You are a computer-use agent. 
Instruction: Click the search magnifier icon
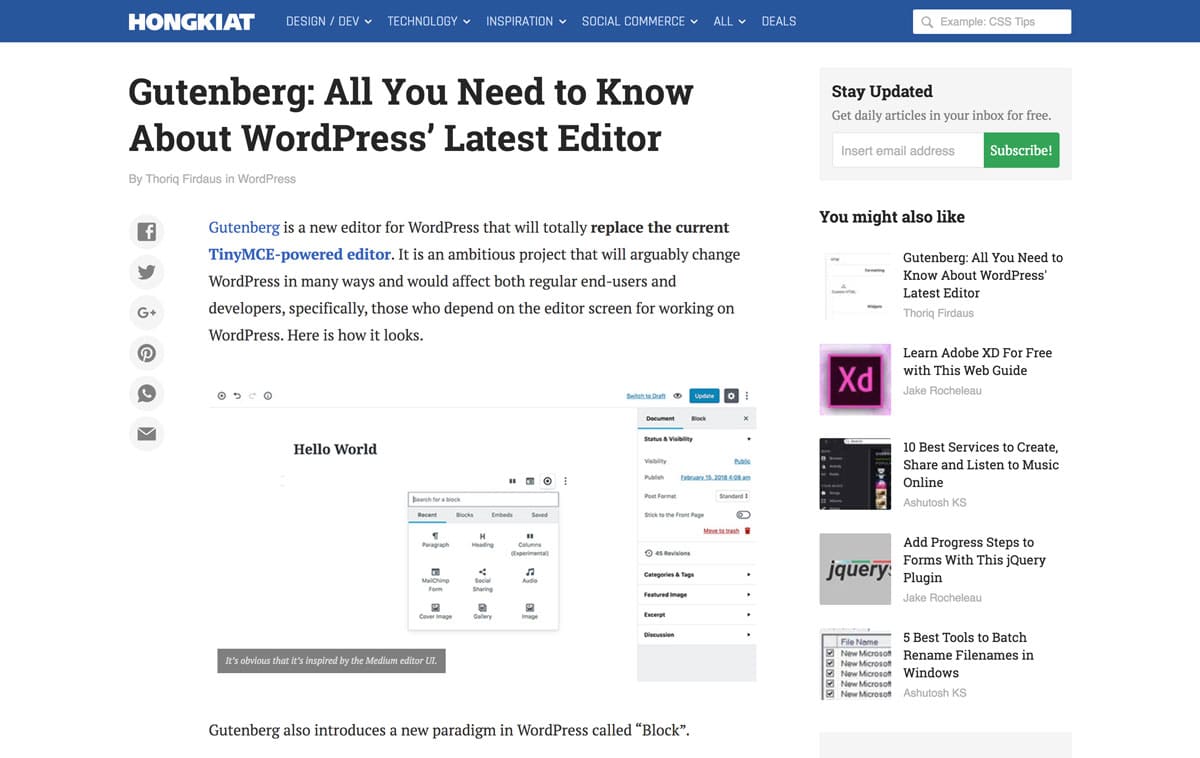(x=927, y=22)
